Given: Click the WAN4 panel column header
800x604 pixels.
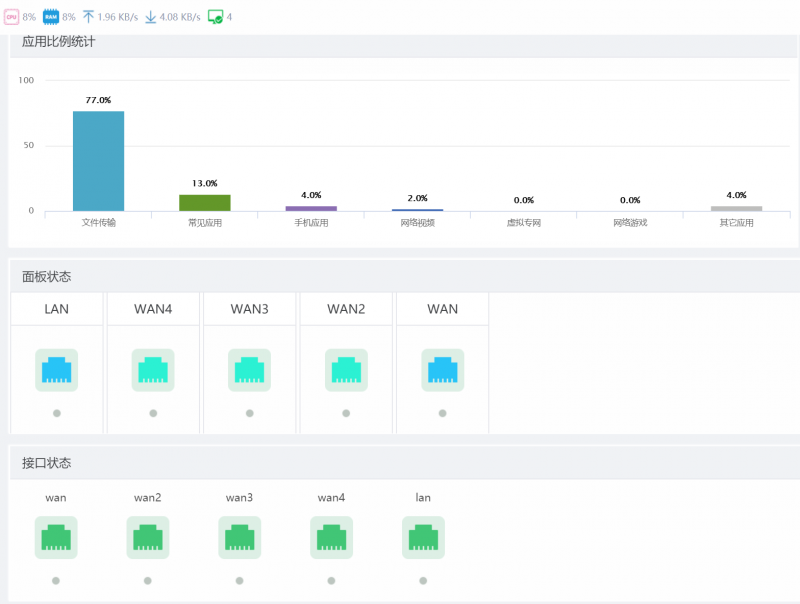Looking at the screenshot, I should coord(153,309).
